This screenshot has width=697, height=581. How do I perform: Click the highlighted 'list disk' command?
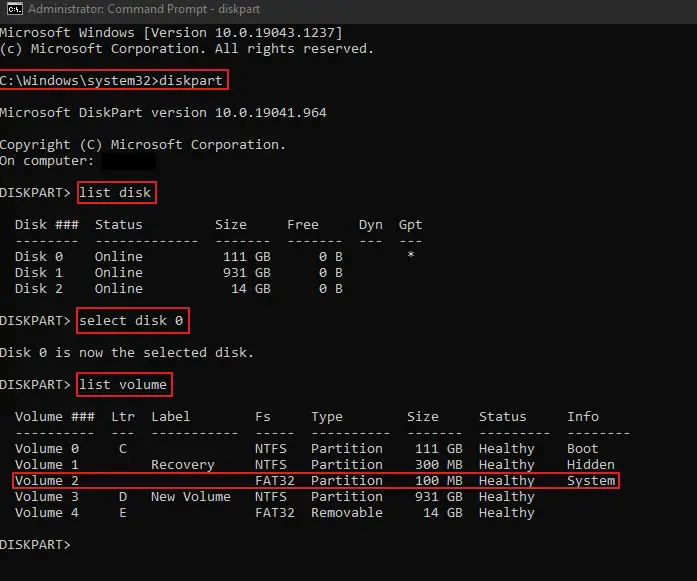pos(116,192)
